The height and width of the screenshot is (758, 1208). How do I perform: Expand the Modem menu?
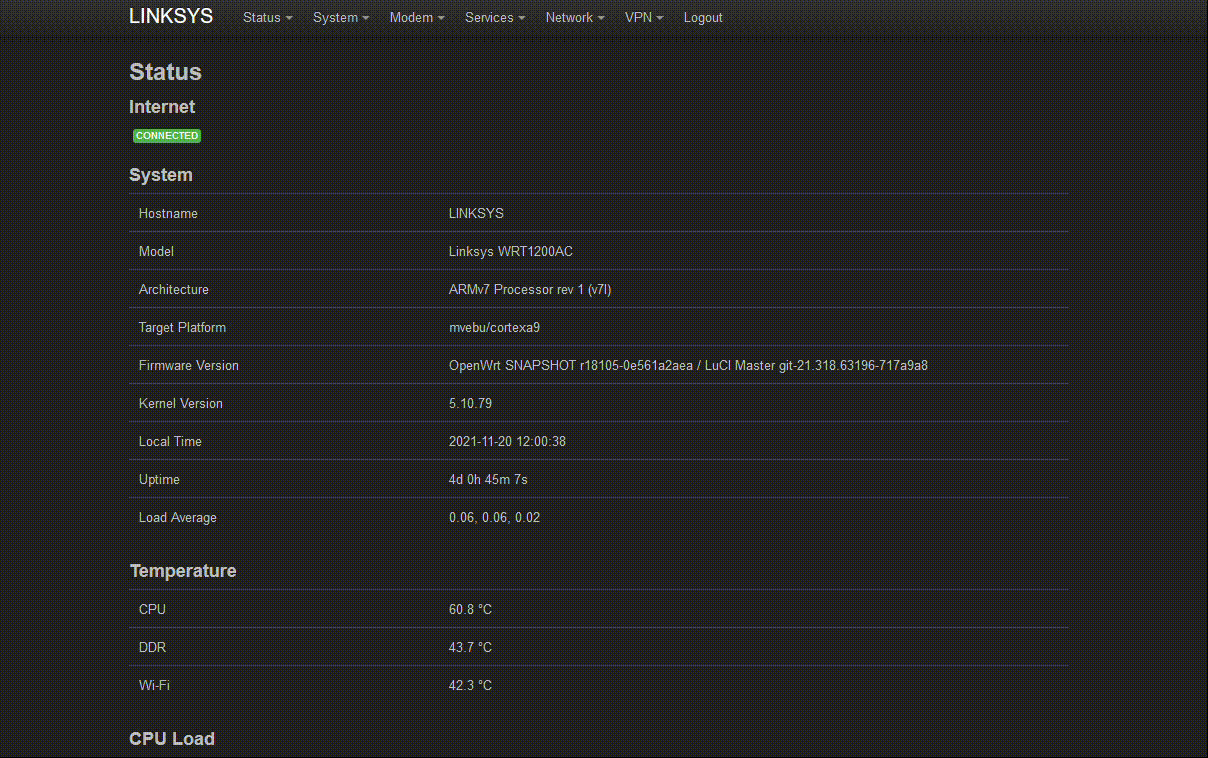(417, 17)
